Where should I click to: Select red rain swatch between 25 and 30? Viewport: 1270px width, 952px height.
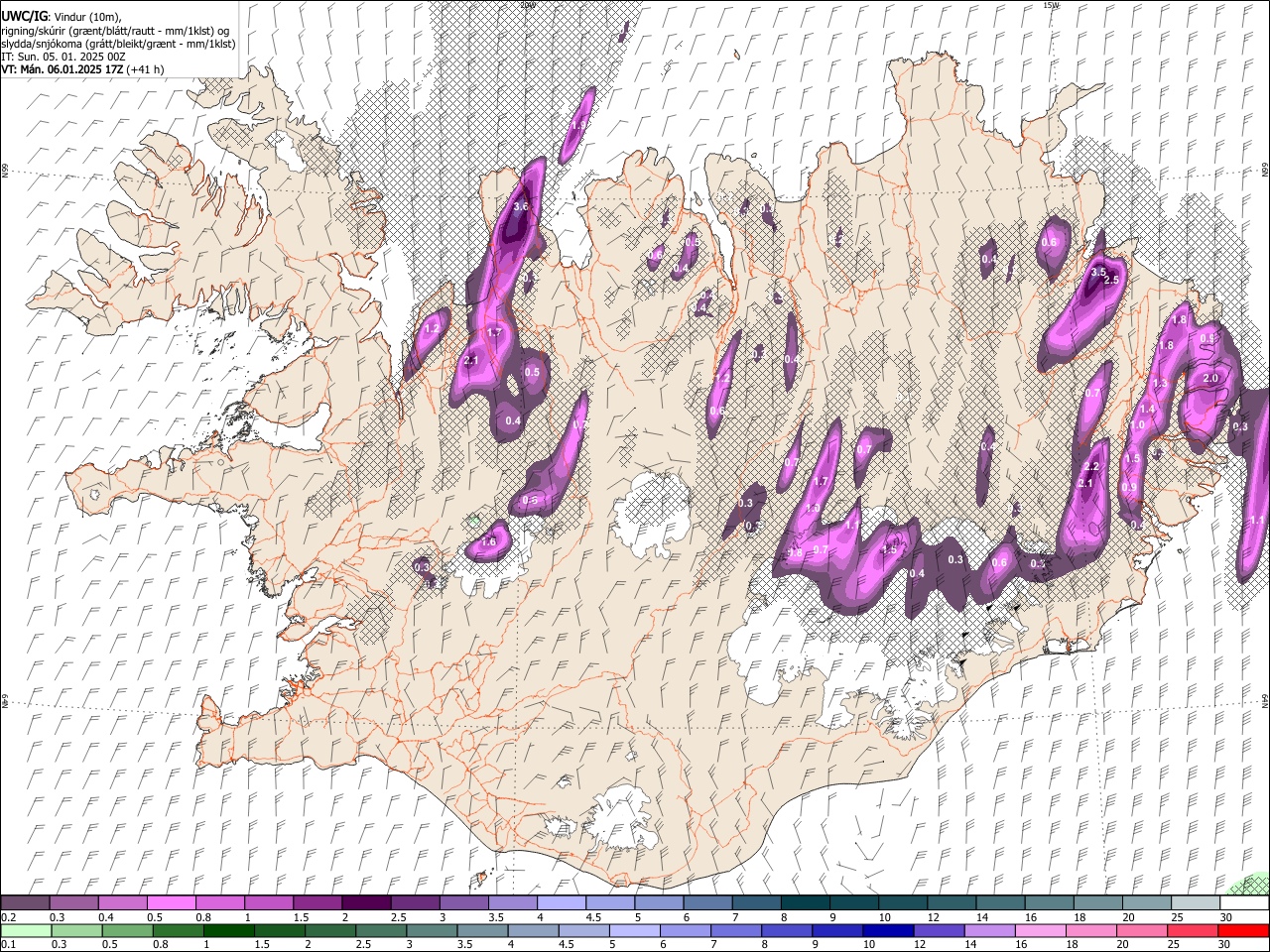click(x=1194, y=930)
